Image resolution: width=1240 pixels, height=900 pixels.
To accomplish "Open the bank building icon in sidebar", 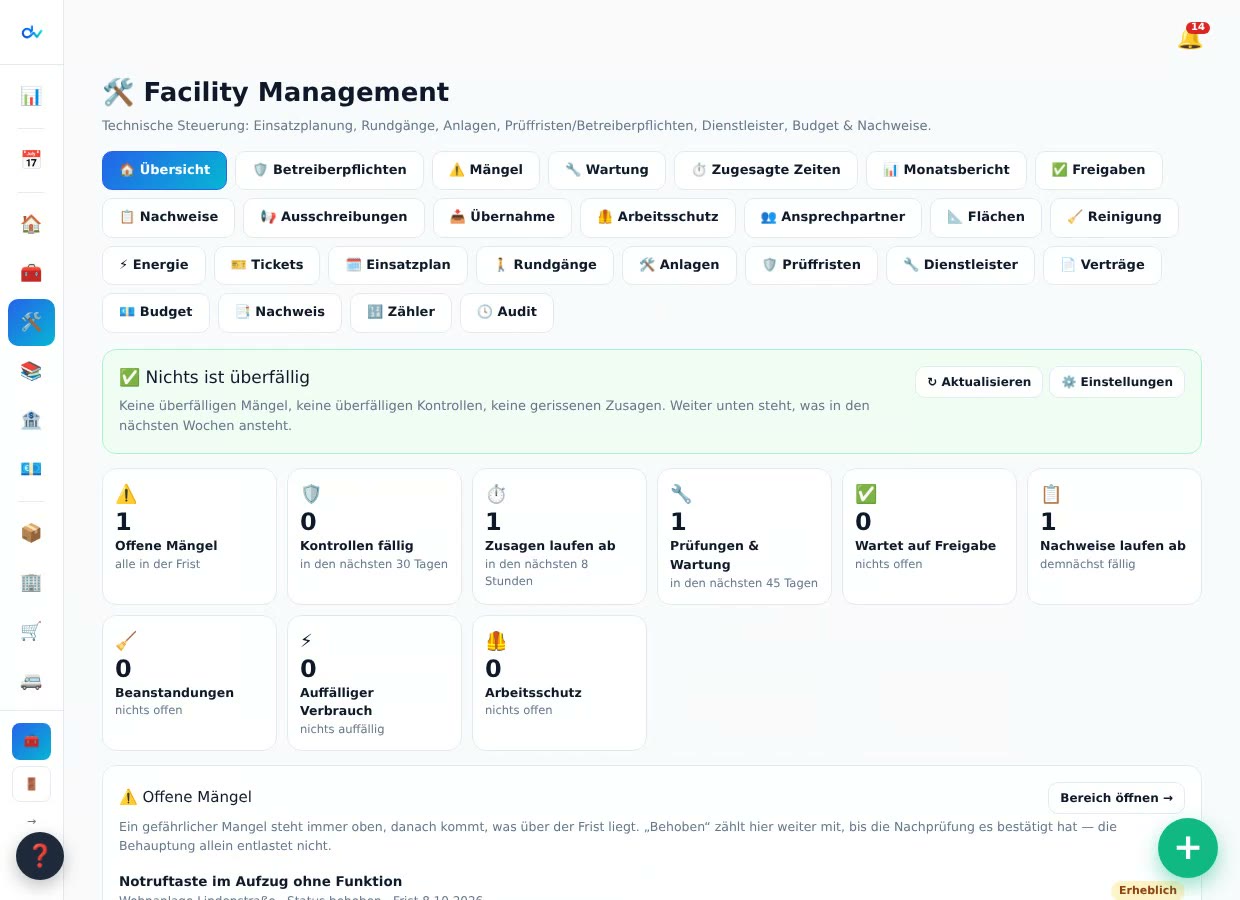I will (31, 420).
